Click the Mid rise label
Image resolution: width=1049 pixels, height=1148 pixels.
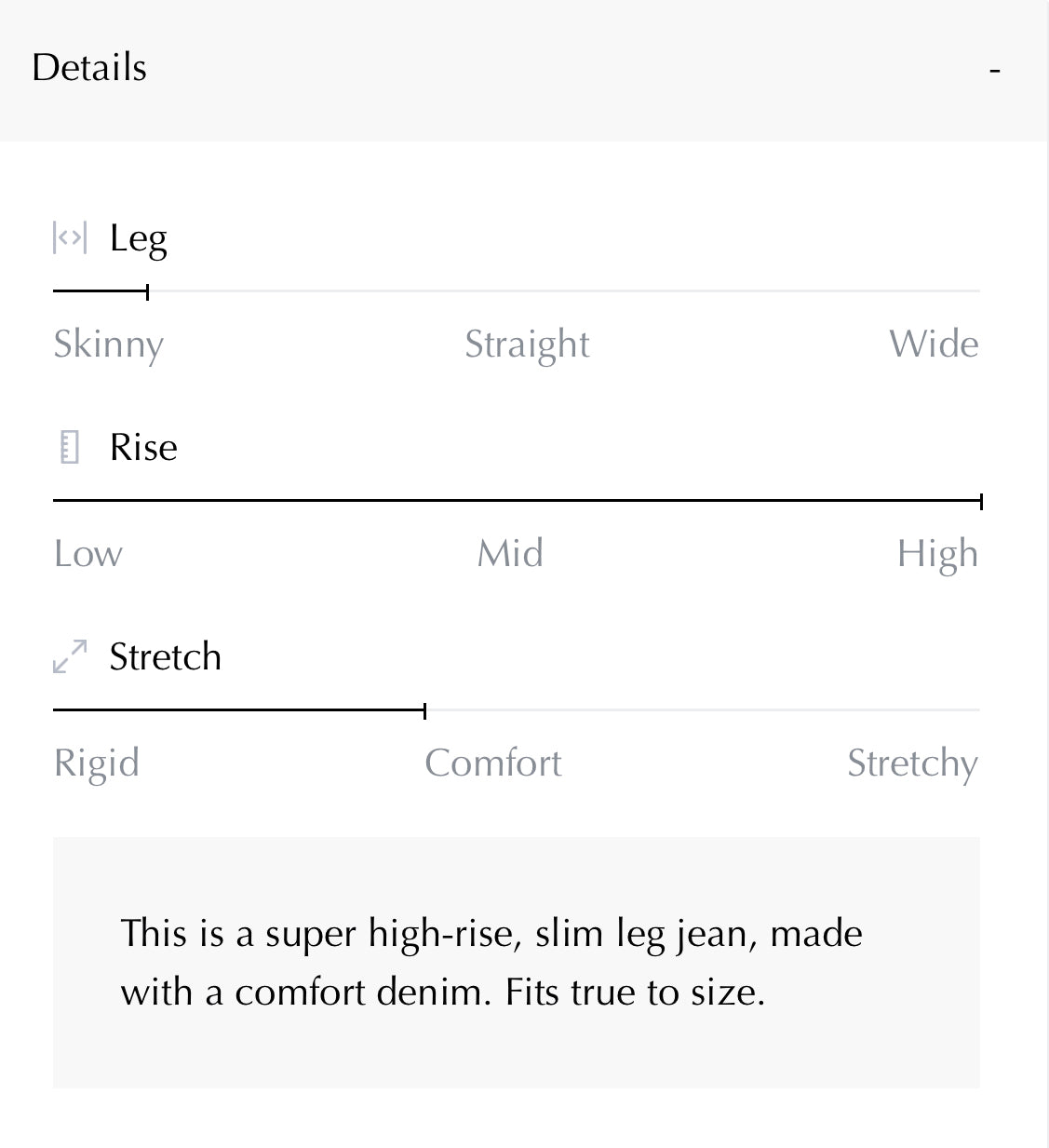coord(510,554)
